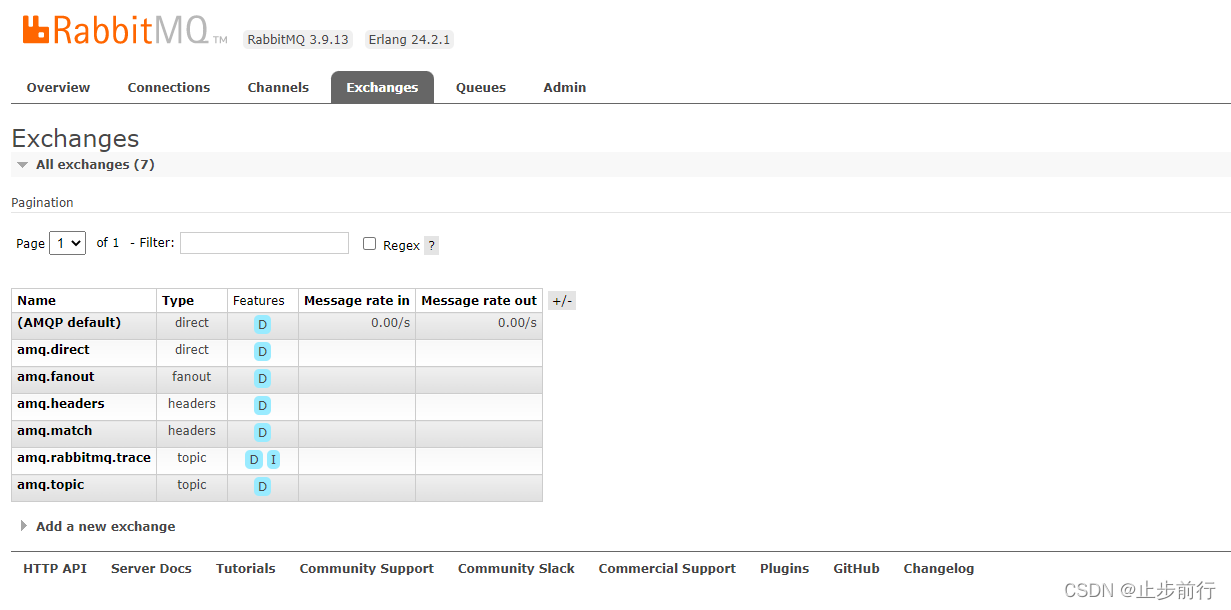
Task: Click the D feature badge for amq.fanout
Action: coord(262,379)
